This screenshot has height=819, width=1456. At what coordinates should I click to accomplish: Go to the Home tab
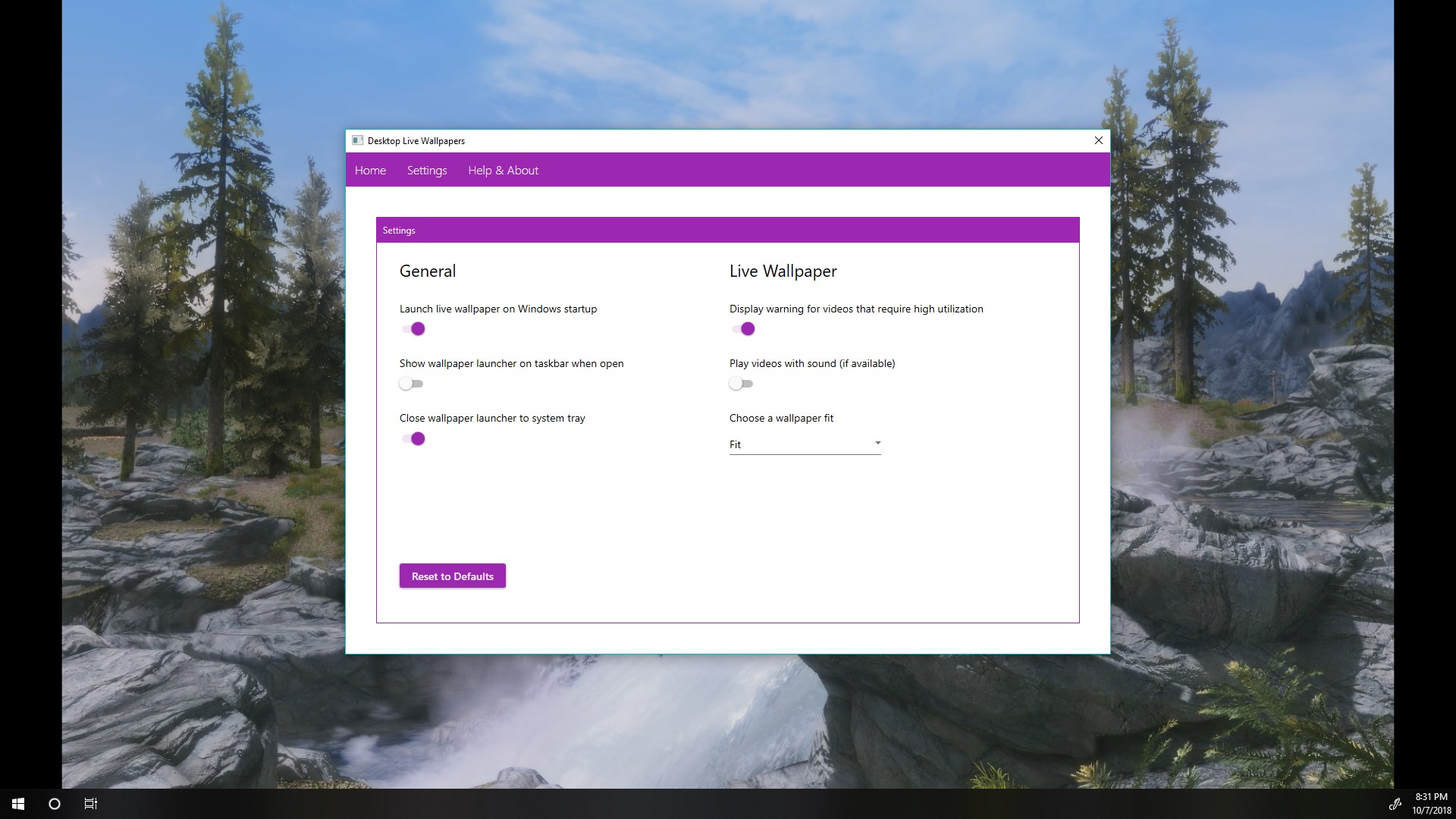(x=370, y=171)
